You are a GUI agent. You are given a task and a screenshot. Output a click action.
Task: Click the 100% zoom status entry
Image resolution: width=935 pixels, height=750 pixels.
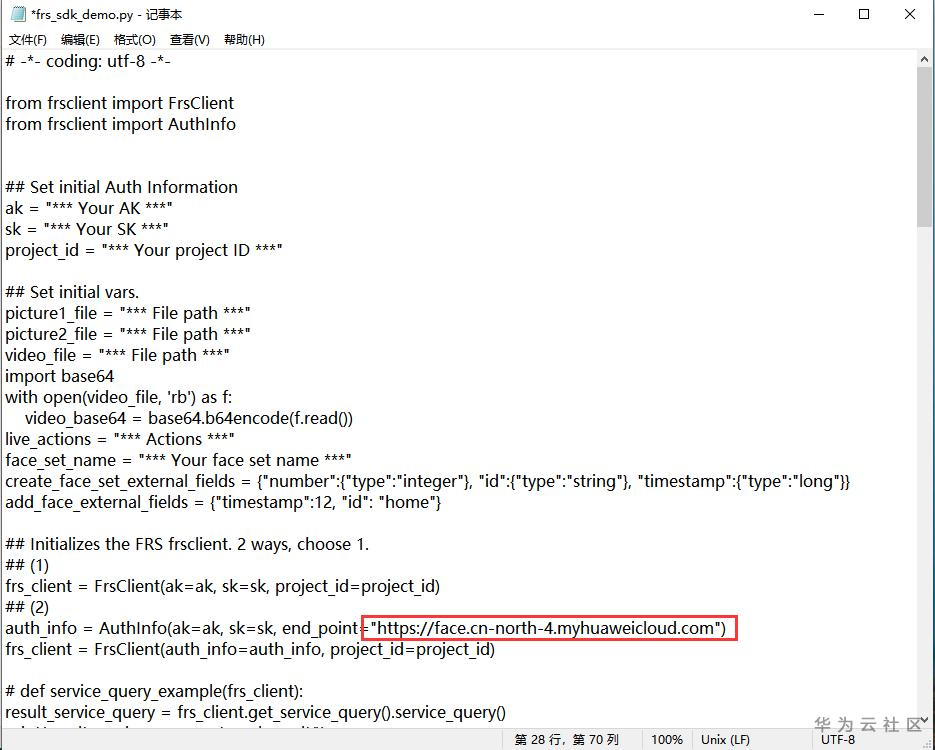(667, 740)
